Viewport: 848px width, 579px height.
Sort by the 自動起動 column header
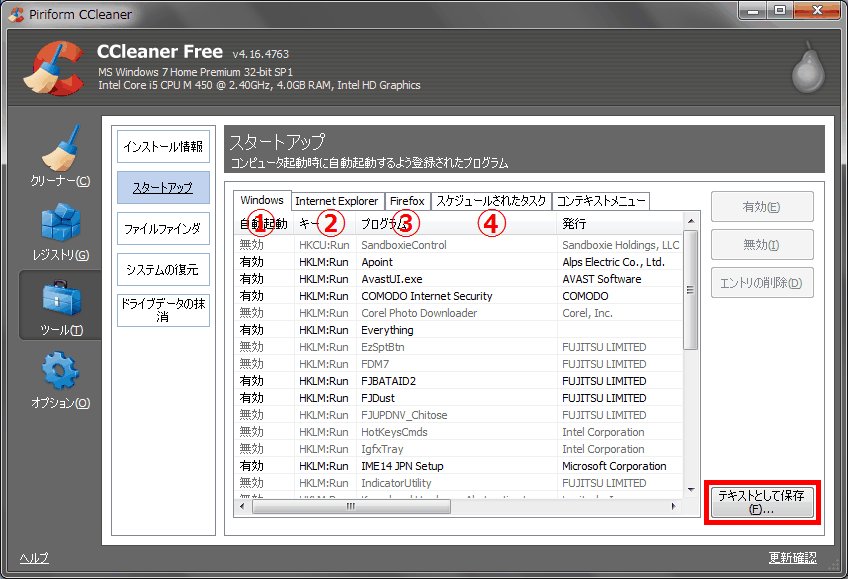(x=264, y=223)
